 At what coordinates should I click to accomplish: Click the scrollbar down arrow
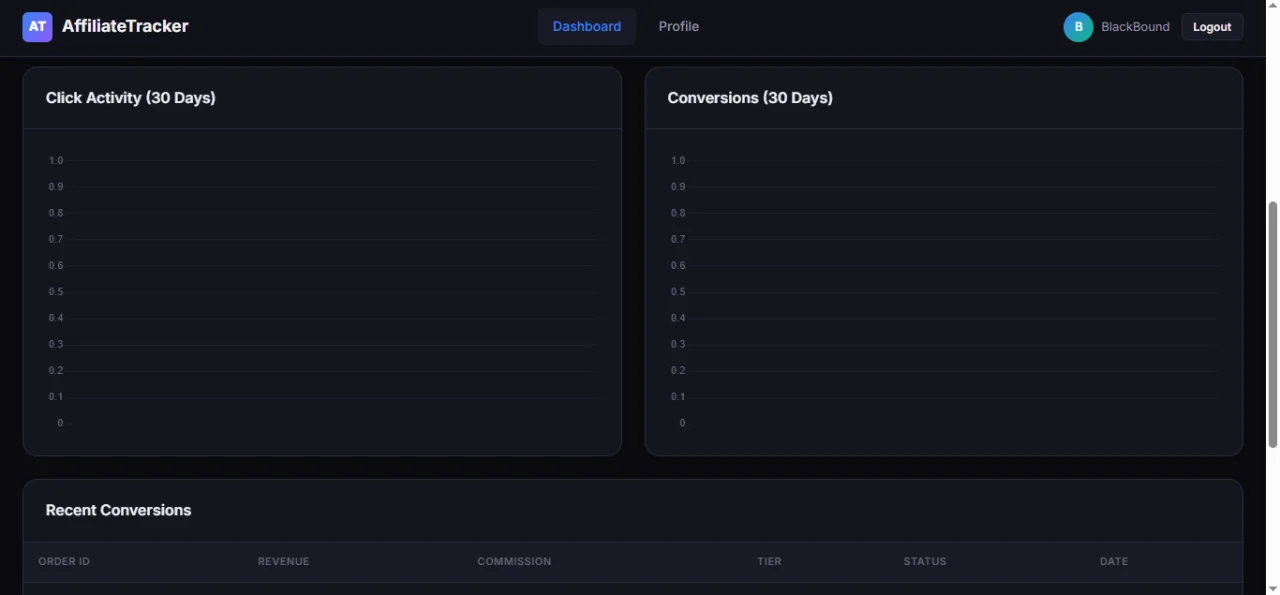(1273, 588)
